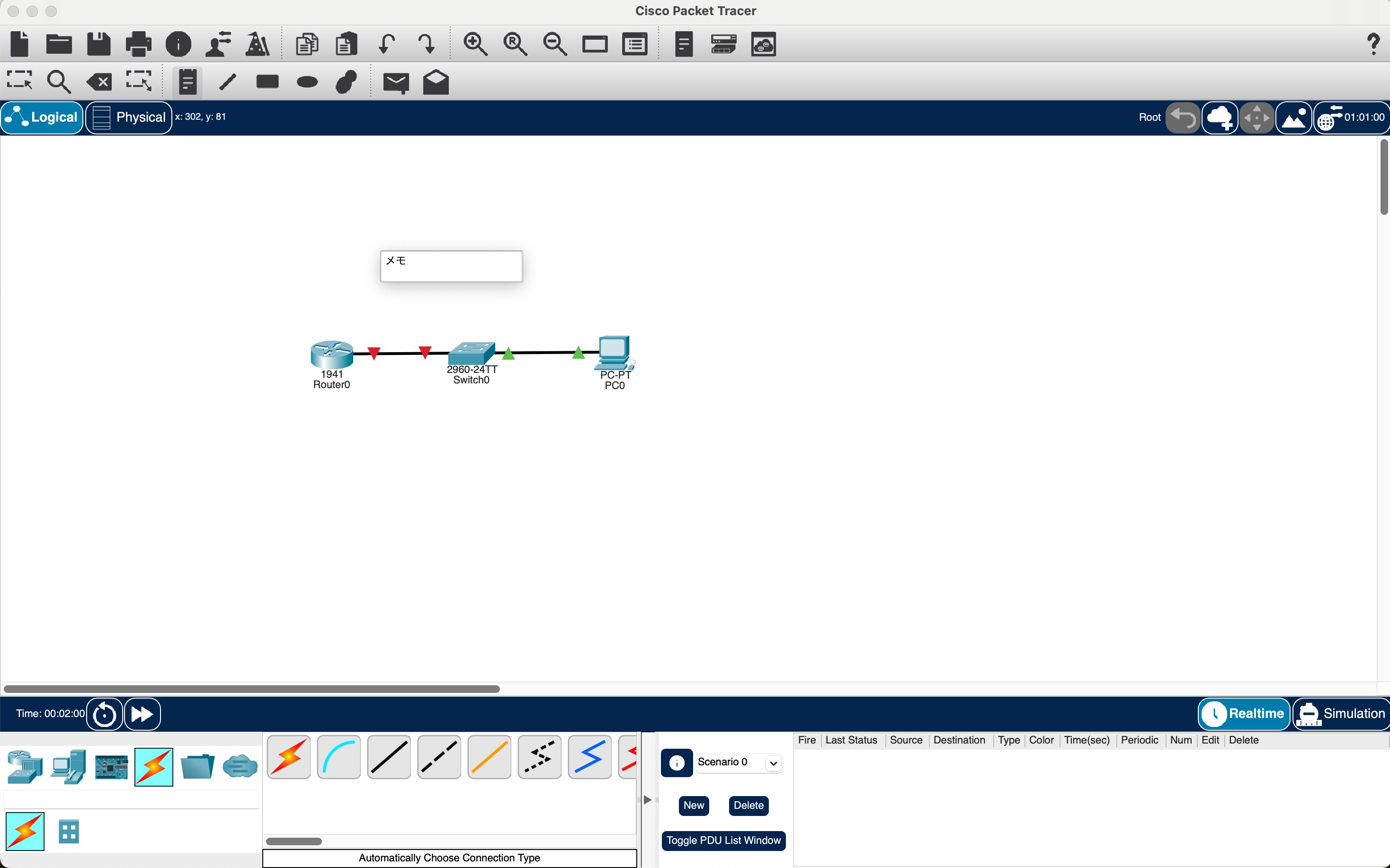Viewport: 1390px width, 868px height.
Task: Click the Delete scenario button
Action: coord(748,806)
